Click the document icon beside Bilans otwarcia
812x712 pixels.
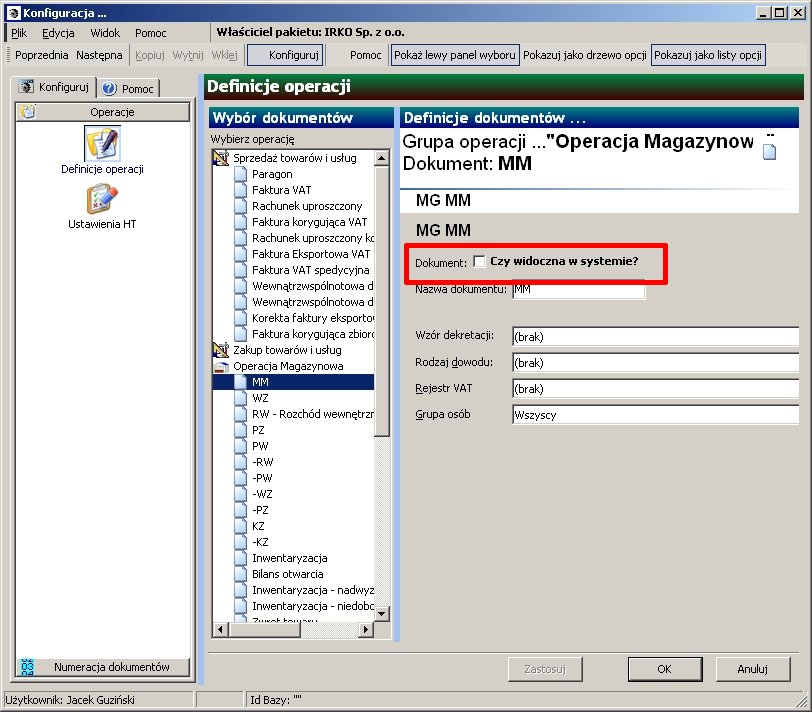pyautogui.click(x=240, y=574)
